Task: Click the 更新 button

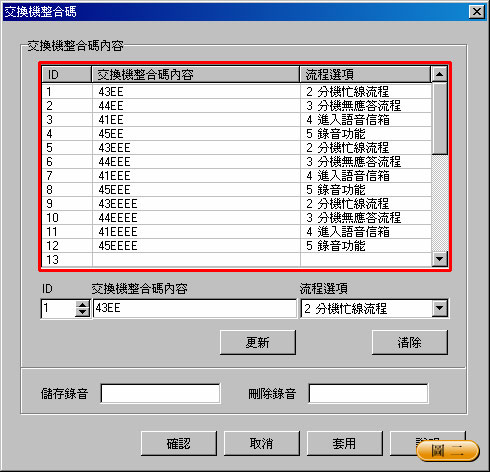Action: (258, 342)
